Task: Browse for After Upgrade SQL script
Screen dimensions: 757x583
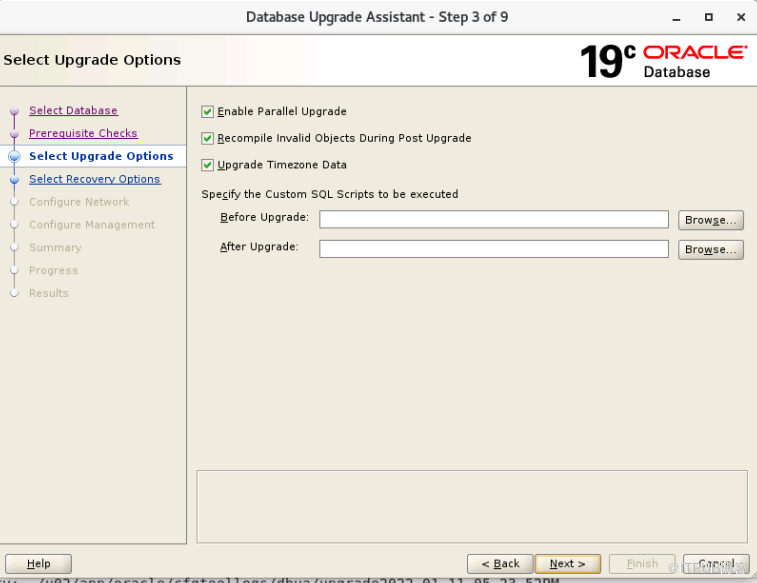Action: (710, 250)
